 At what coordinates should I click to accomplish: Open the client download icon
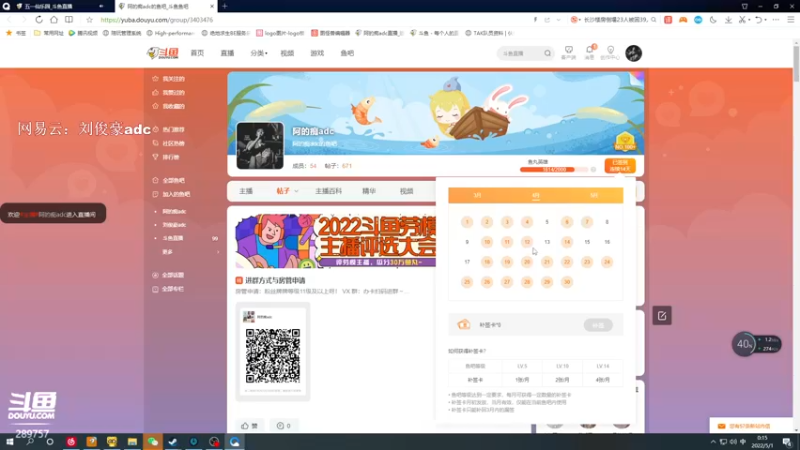point(568,53)
